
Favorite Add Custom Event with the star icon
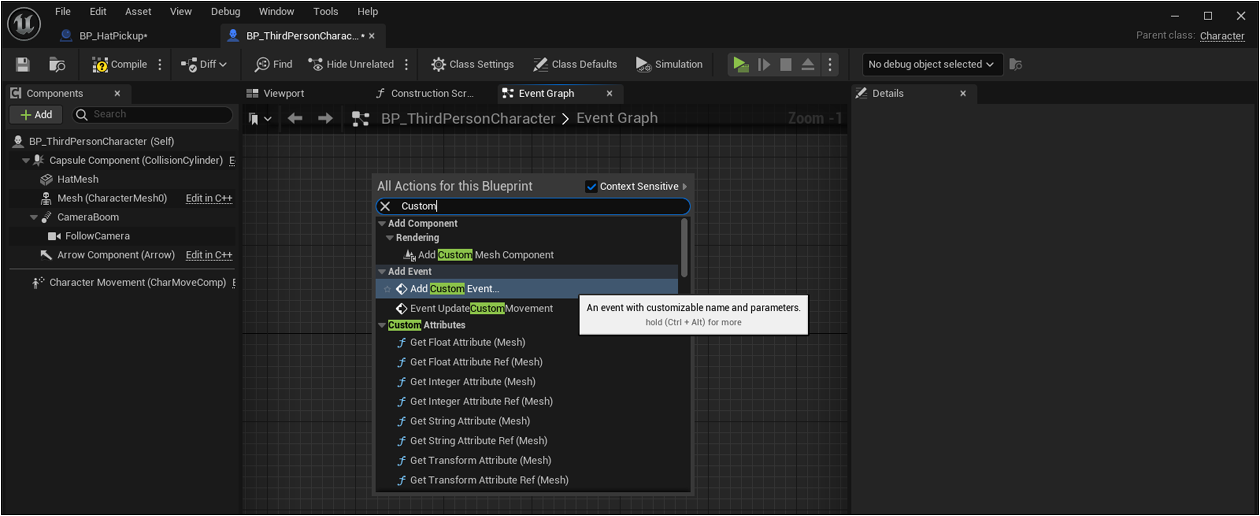tap(387, 289)
